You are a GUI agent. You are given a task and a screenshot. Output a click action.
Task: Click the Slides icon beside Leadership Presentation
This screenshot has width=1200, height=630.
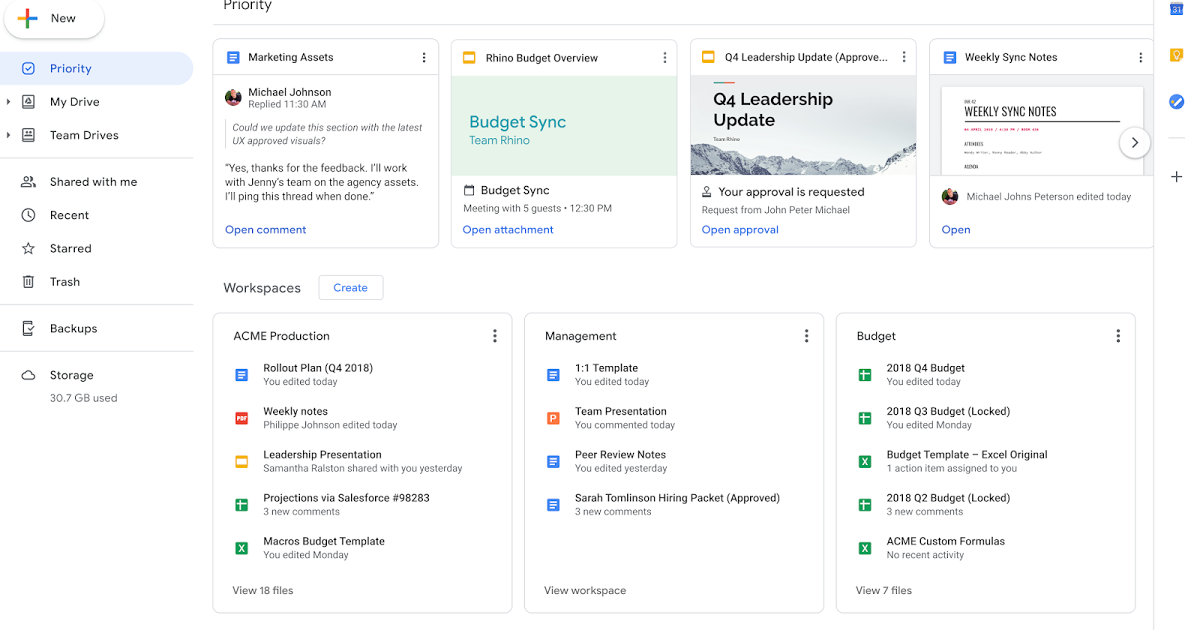(x=241, y=461)
